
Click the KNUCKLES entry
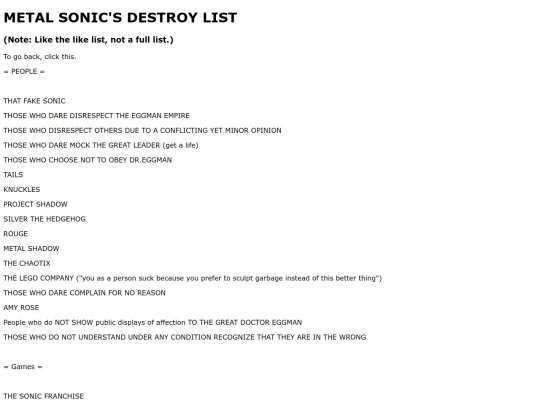tap(22, 189)
